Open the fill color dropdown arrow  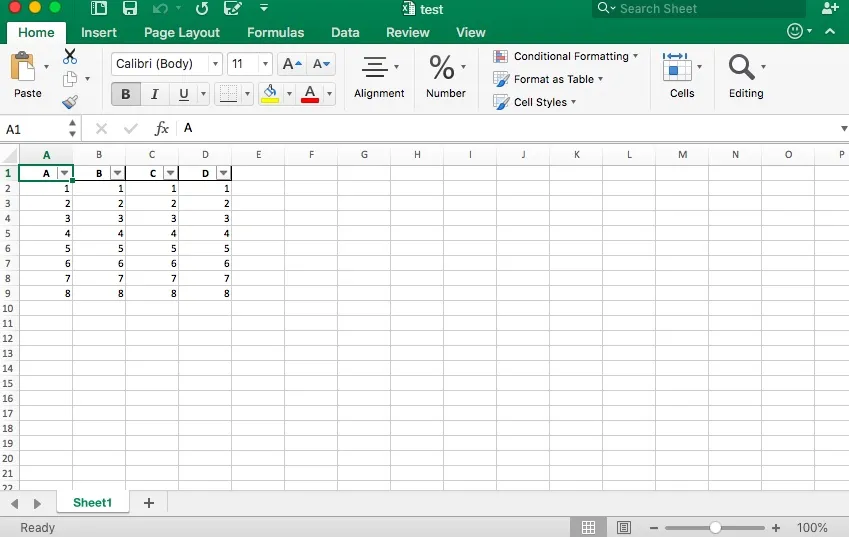pyautogui.click(x=289, y=94)
